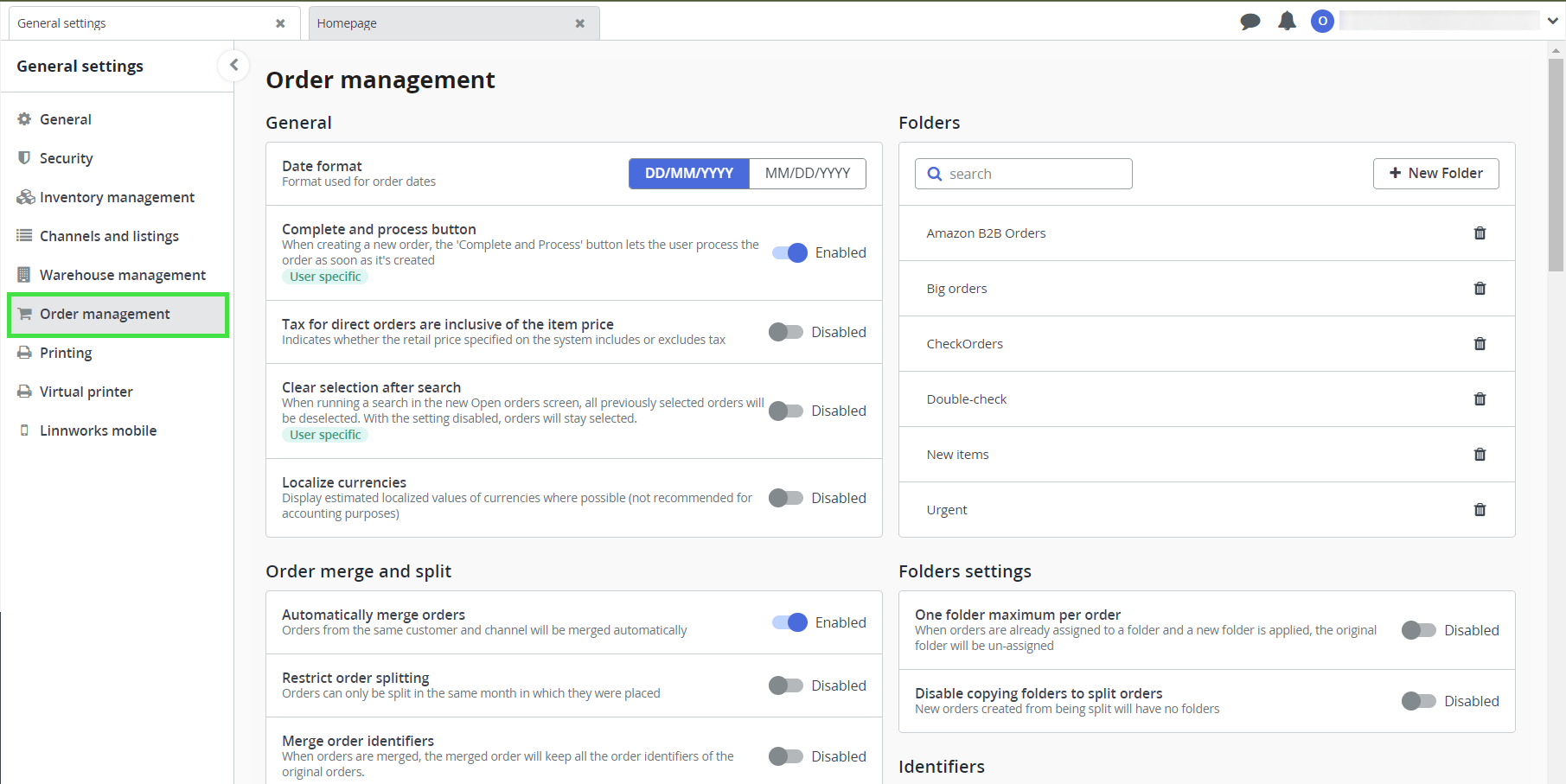
Task: Turn on One folder maximum per order
Action: click(1418, 630)
